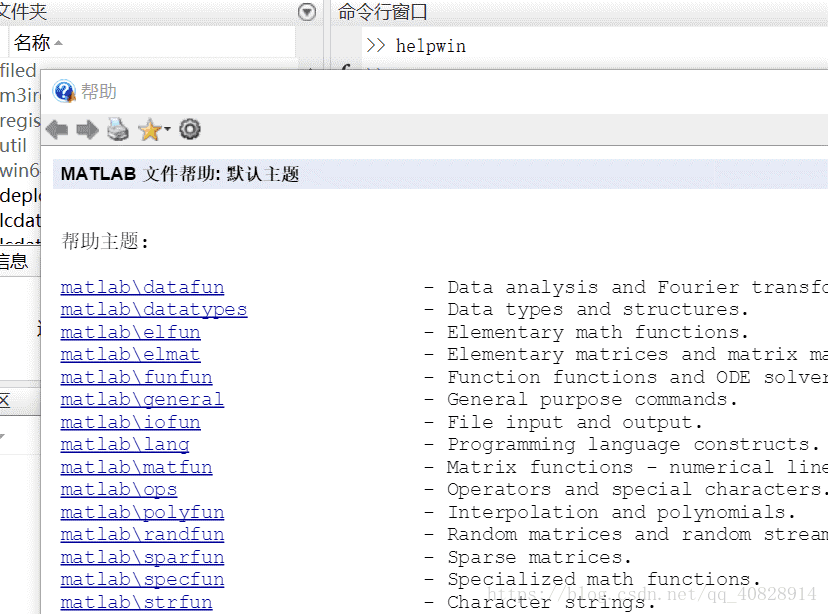This screenshot has width=828, height=614.
Task: Open the matlab\iofun help link
Action: (x=130, y=422)
